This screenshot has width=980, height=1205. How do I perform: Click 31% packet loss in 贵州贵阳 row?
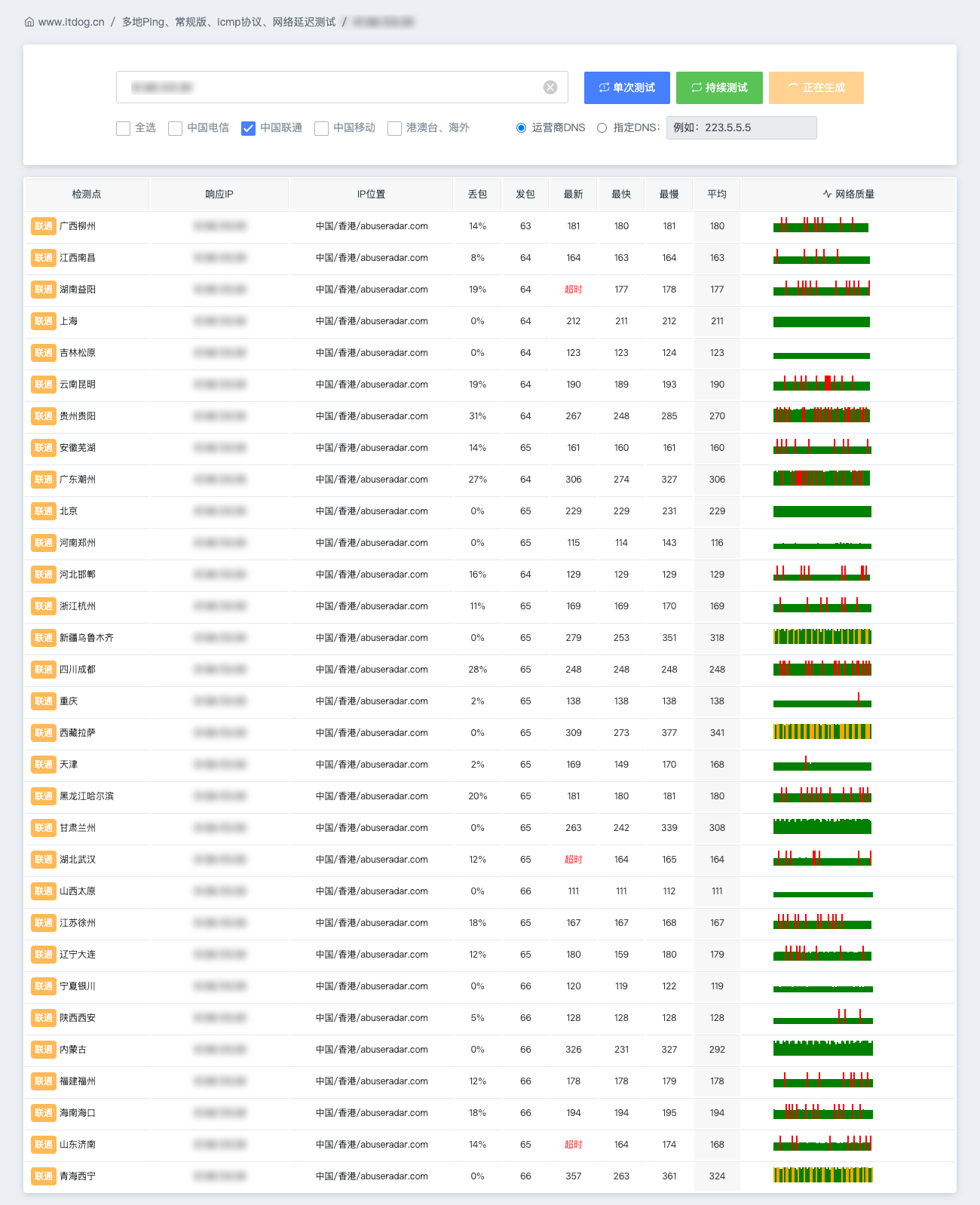[478, 416]
